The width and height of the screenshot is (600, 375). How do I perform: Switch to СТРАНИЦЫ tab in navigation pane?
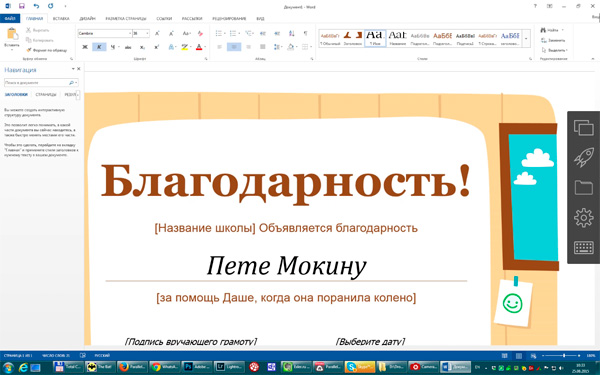click(46, 95)
